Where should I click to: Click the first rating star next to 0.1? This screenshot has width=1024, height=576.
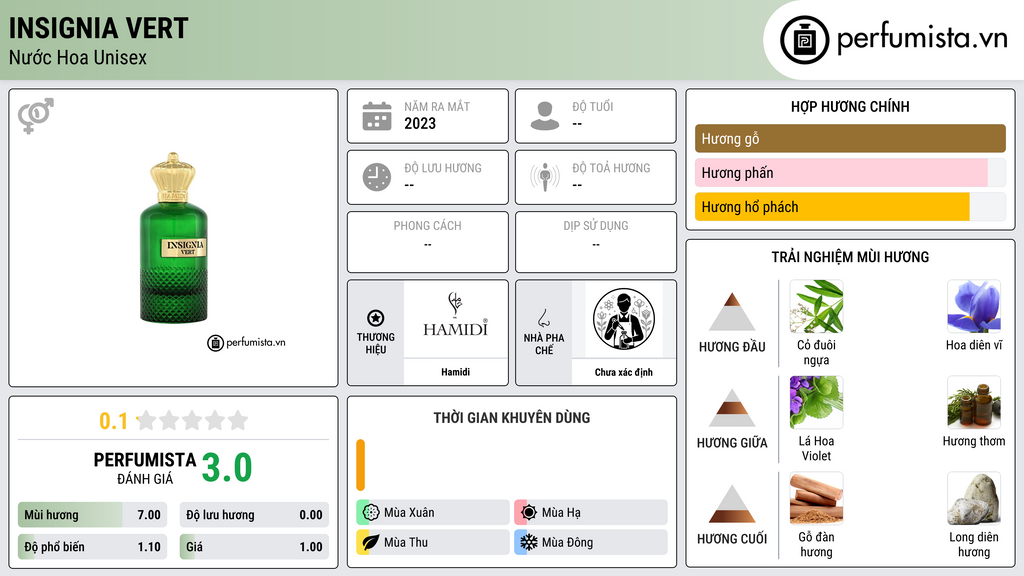147,420
